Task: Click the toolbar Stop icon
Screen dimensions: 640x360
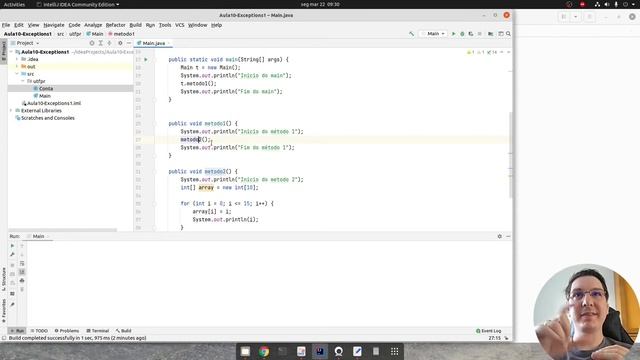Action: [x=480, y=34]
